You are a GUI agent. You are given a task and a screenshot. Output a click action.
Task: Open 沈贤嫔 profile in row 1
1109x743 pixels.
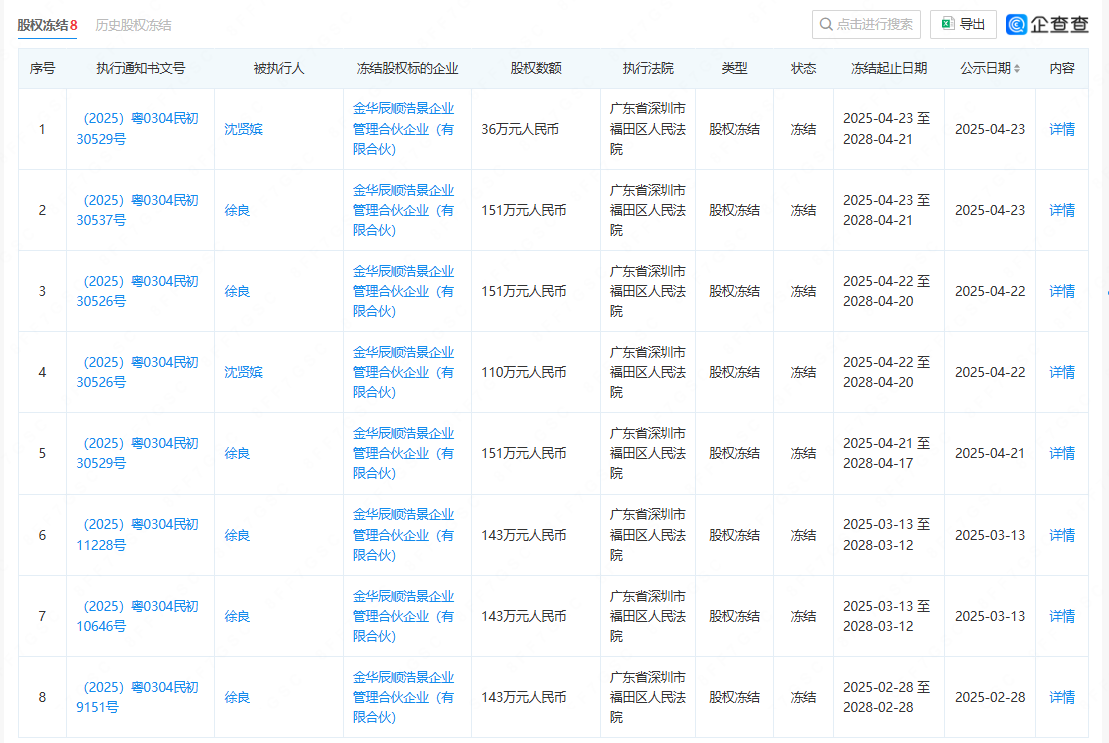coord(243,129)
